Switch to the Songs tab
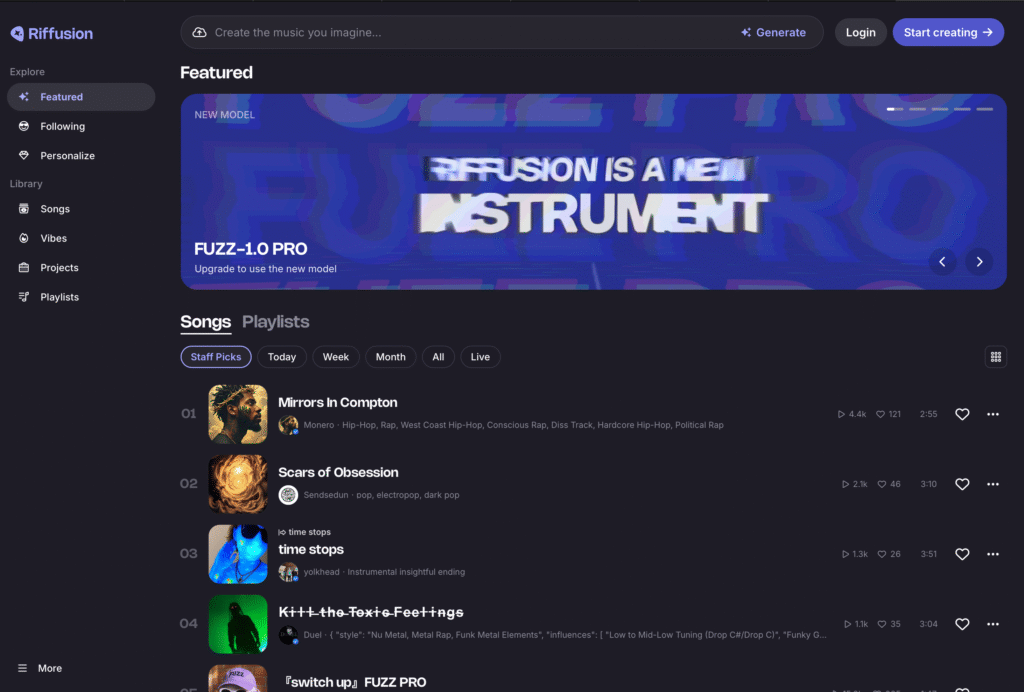 [205, 322]
